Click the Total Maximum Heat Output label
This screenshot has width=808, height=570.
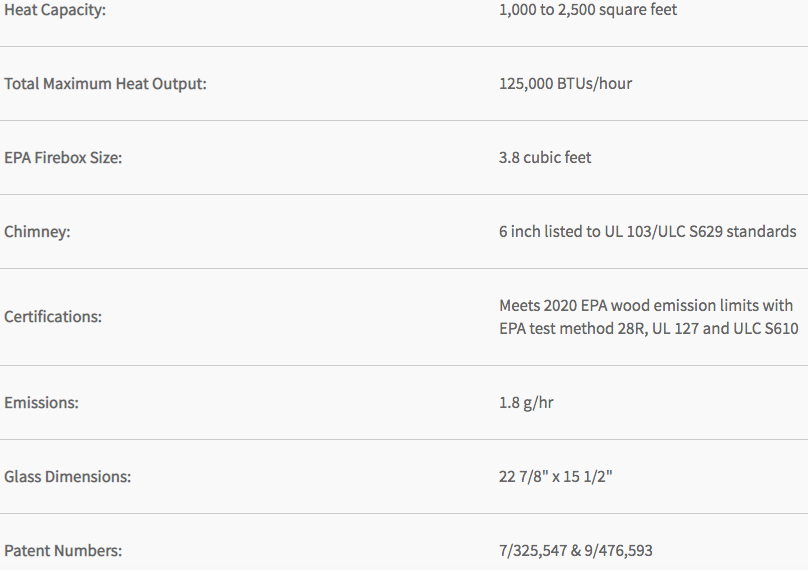pos(105,83)
